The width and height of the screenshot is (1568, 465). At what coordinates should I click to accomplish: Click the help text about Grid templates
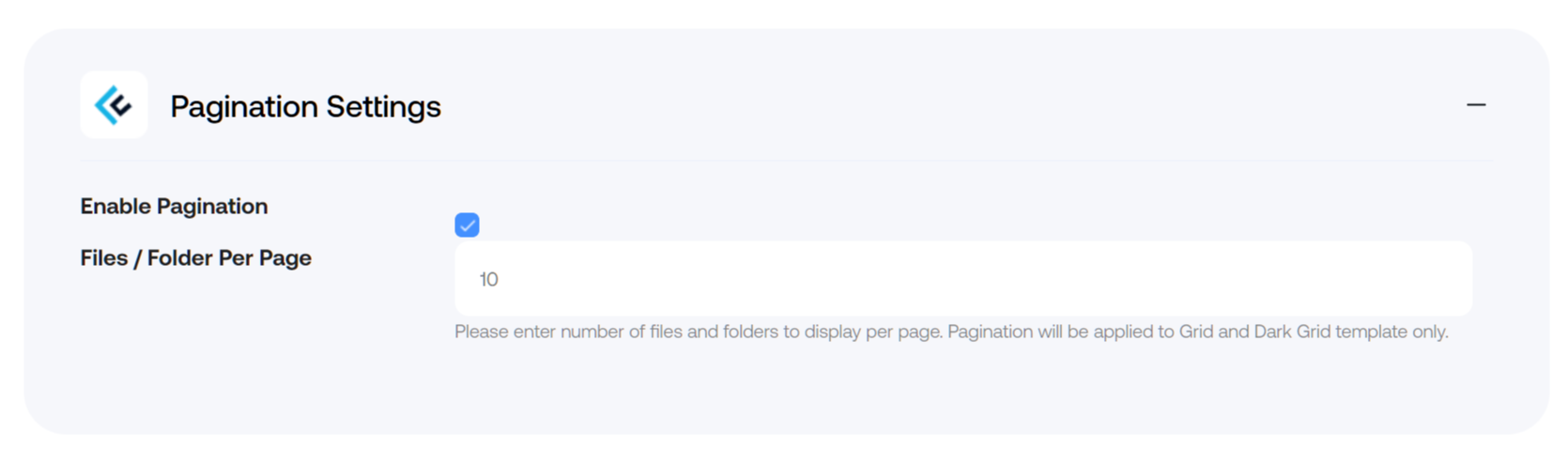click(x=951, y=332)
